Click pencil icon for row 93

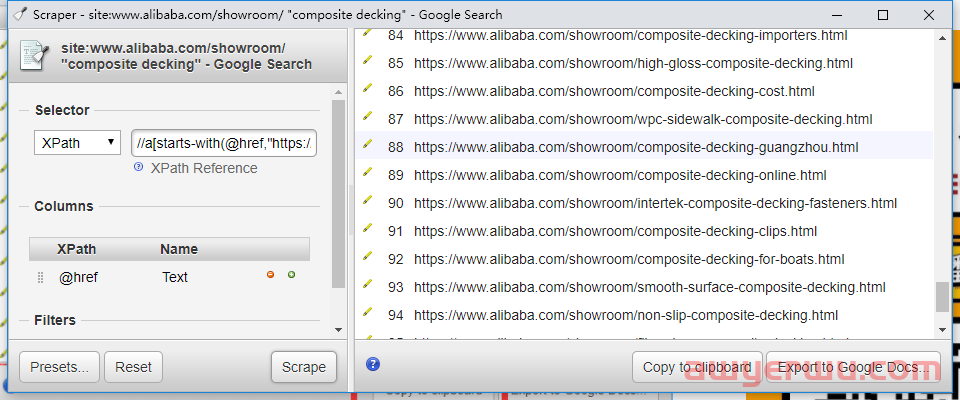pos(367,284)
